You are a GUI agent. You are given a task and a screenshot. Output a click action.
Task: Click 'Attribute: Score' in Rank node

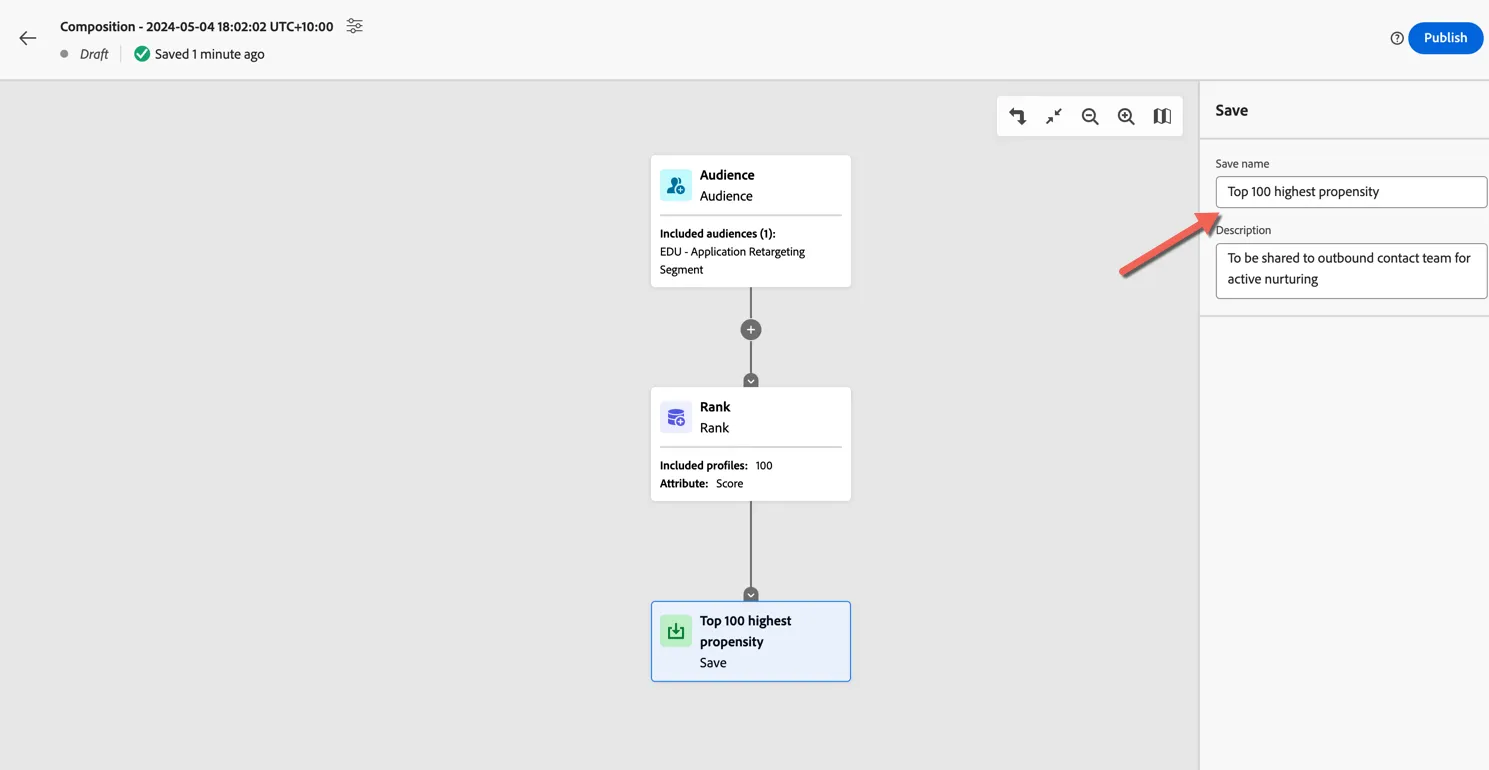pos(701,483)
